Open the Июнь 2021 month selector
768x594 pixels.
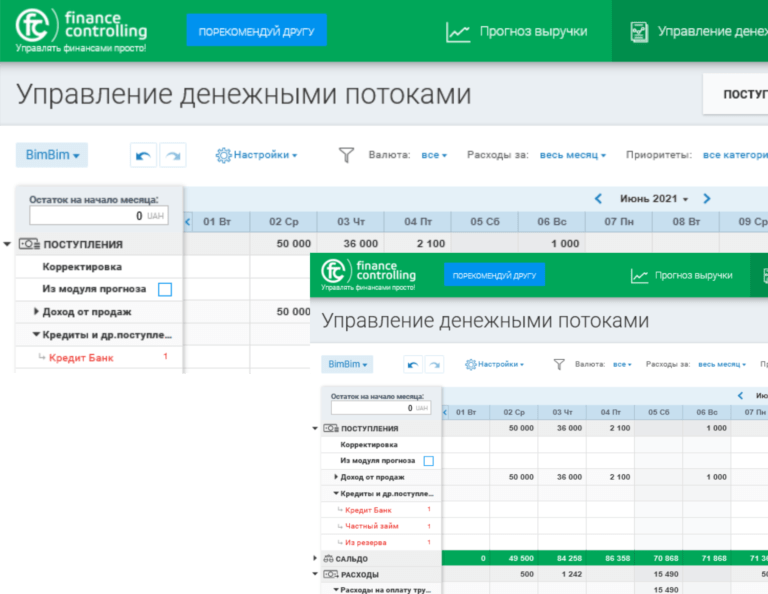click(x=654, y=199)
